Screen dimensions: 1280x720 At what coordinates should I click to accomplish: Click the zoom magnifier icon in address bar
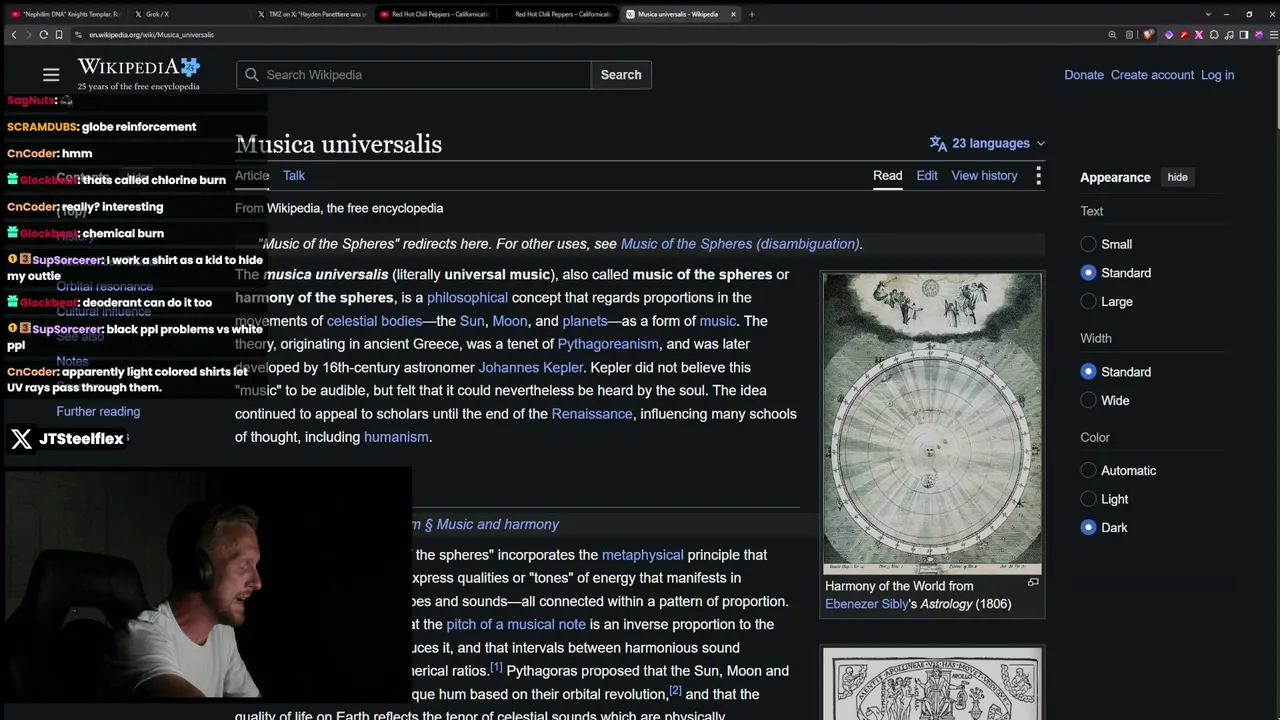[x=1112, y=34]
